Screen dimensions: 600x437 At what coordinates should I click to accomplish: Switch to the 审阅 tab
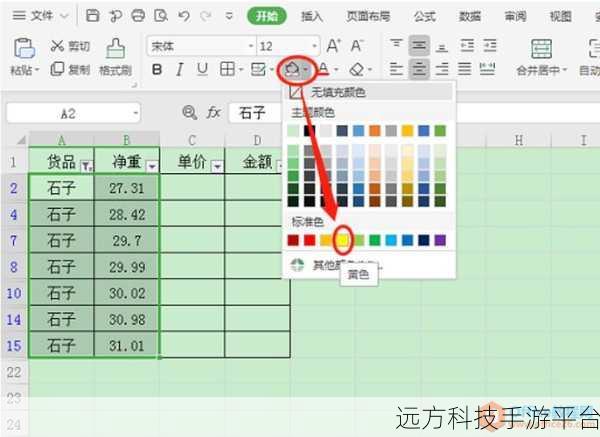coord(515,16)
